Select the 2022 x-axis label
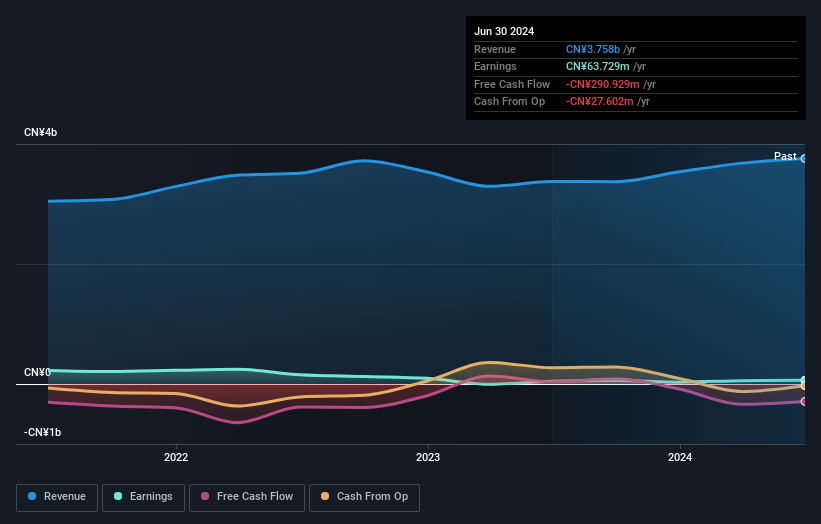This screenshot has height=524, width=821. (x=176, y=457)
